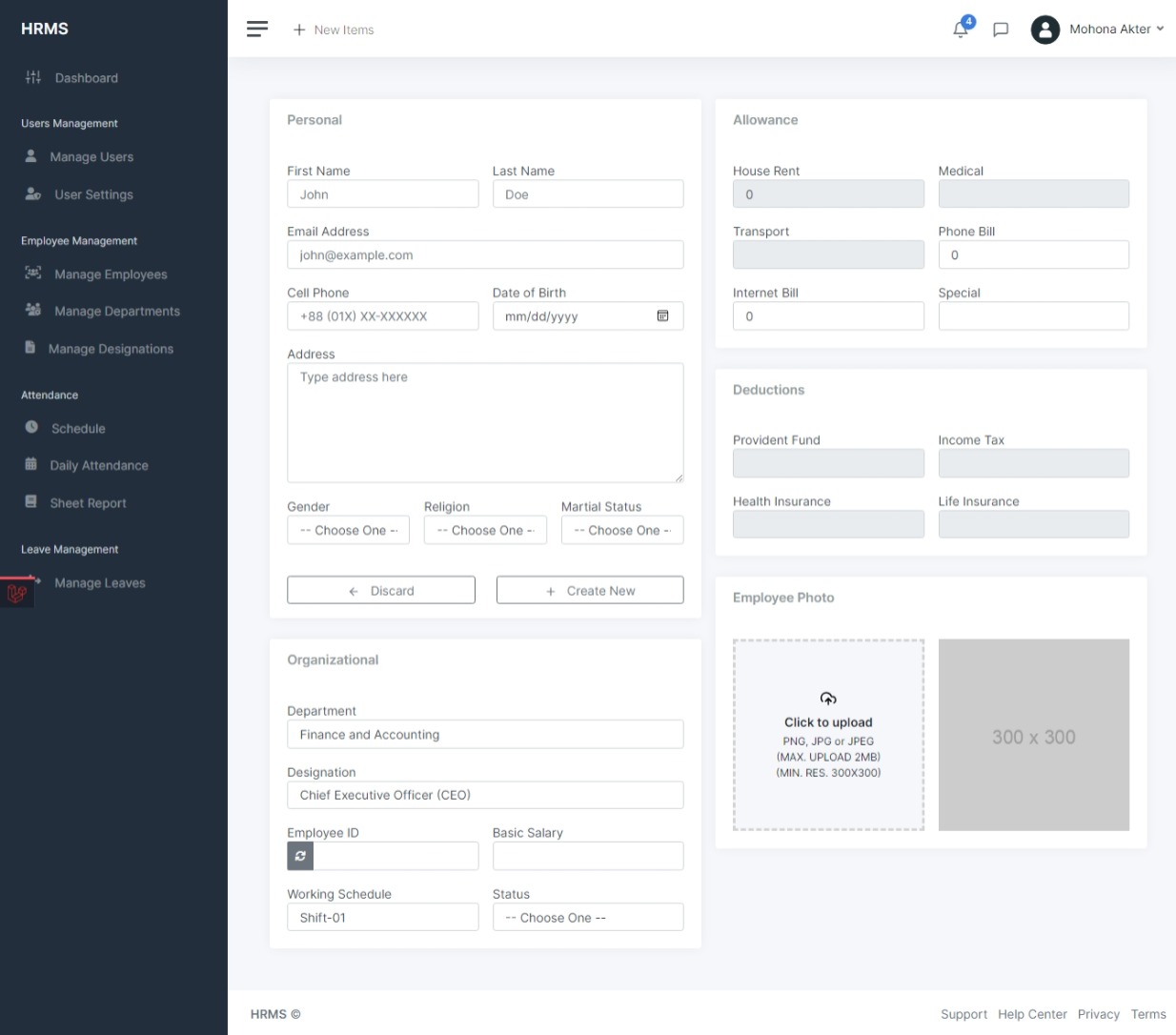Image resolution: width=1176 pixels, height=1035 pixels.
Task: Click the Create New button
Action: (590, 590)
